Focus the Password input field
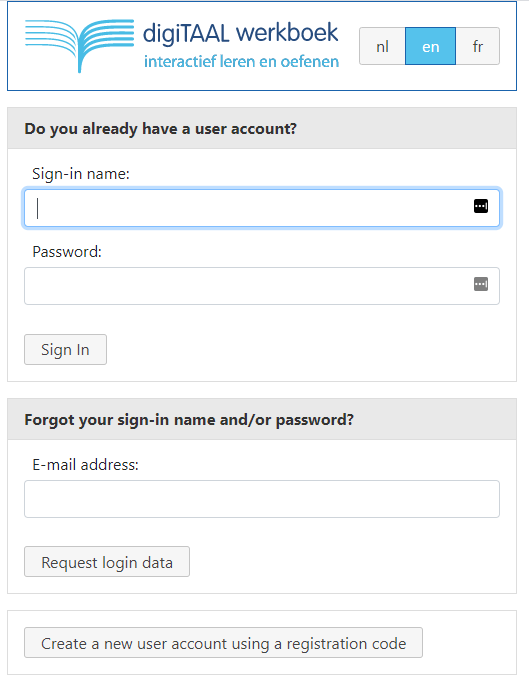The height and width of the screenshot is (688, 529). [x=262, y=286]
